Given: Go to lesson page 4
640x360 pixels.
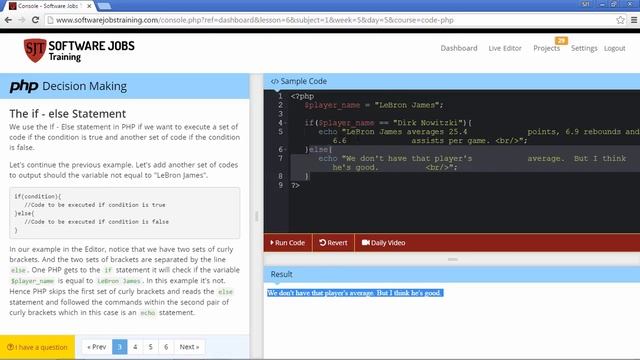Looking at the screenshot, I should [x=135, y=347].
